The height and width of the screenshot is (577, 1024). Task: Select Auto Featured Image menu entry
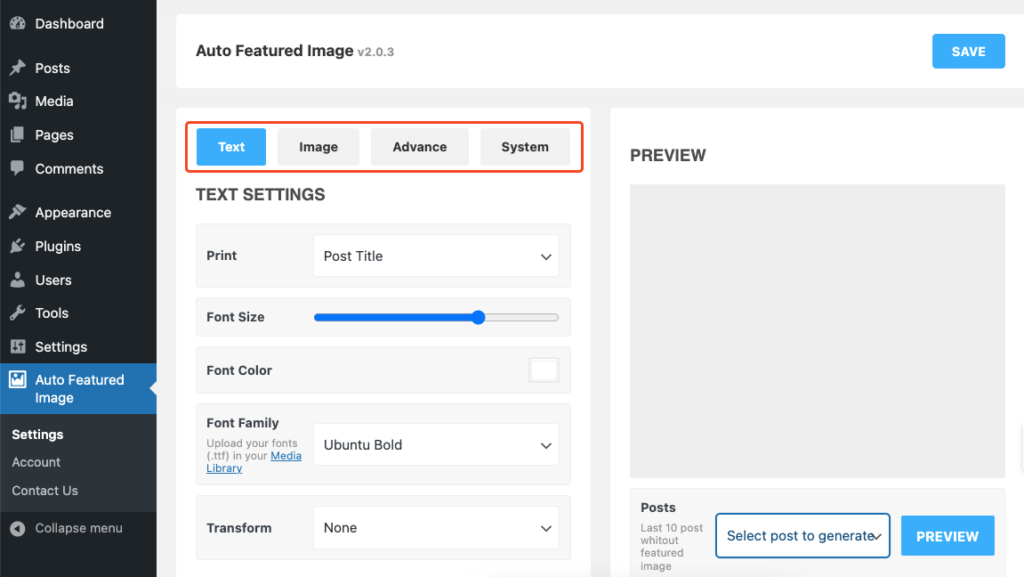click(78, 388)
